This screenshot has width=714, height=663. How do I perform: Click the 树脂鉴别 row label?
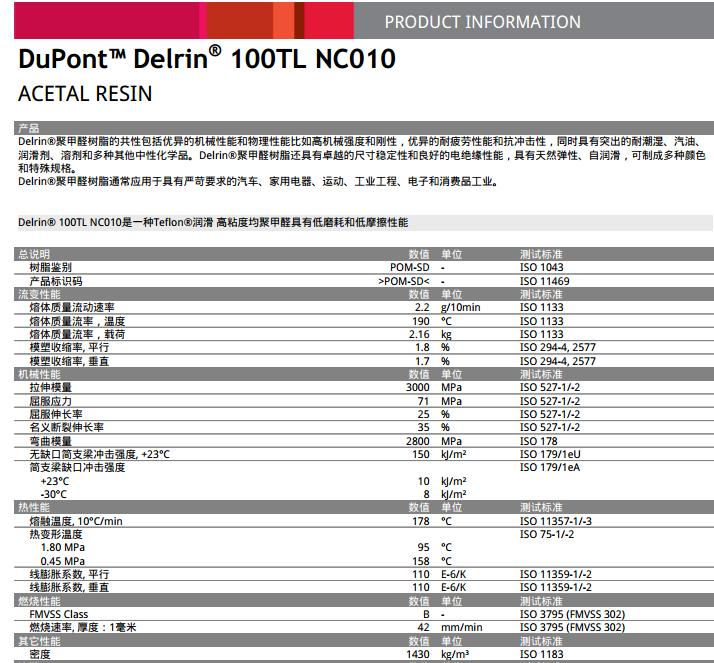click(x=51, y=267)
